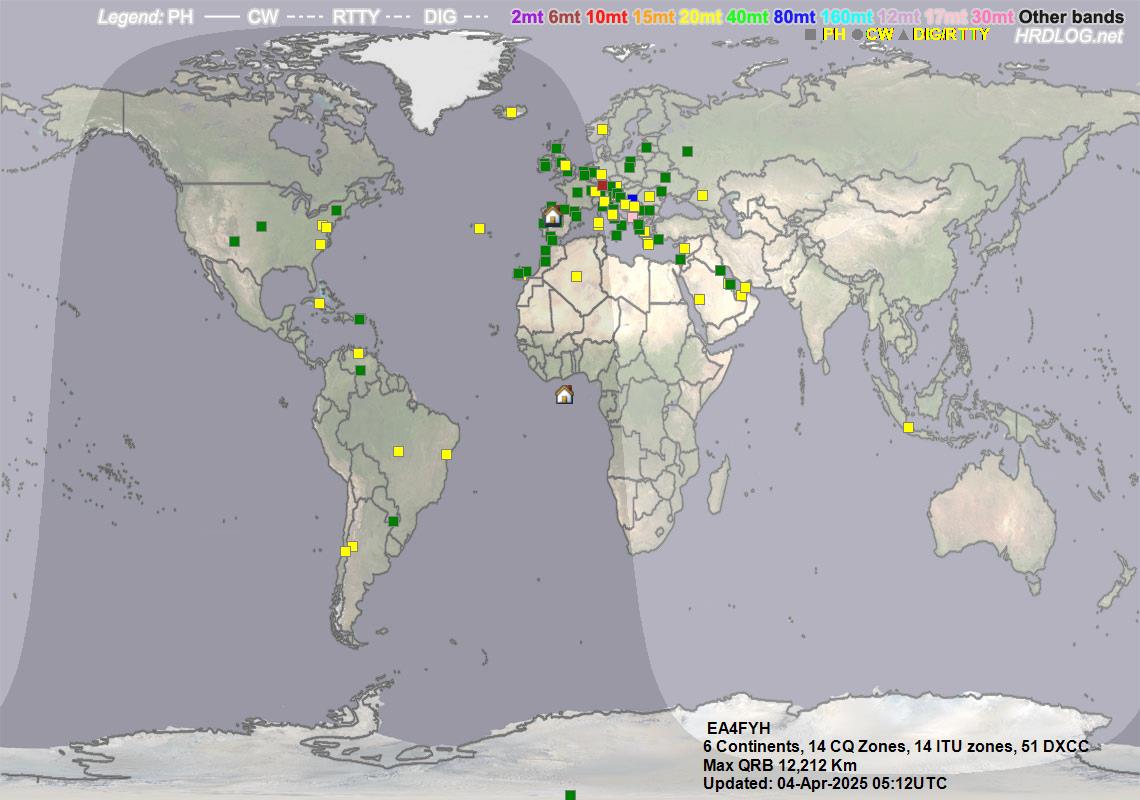Select the yellow marker in Algeria
The image size is (1140, 800).
click(x=576, y=276)
